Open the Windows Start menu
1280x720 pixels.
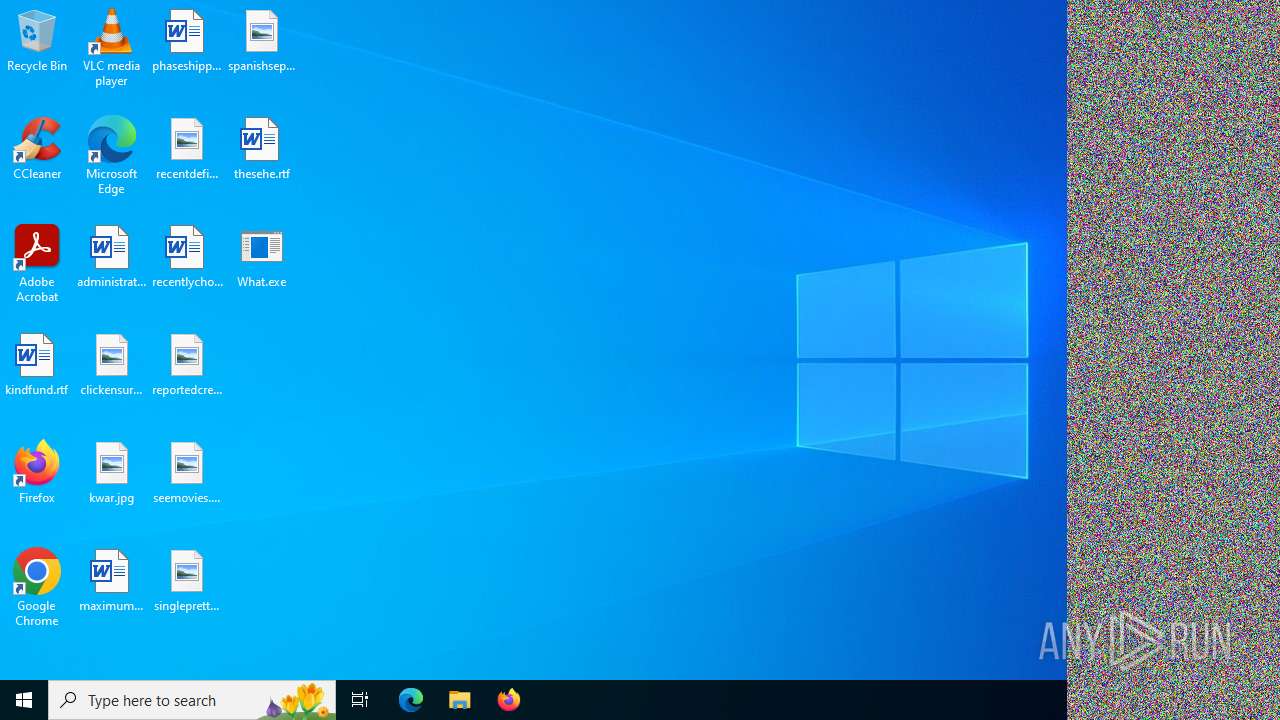click(24, 700)
